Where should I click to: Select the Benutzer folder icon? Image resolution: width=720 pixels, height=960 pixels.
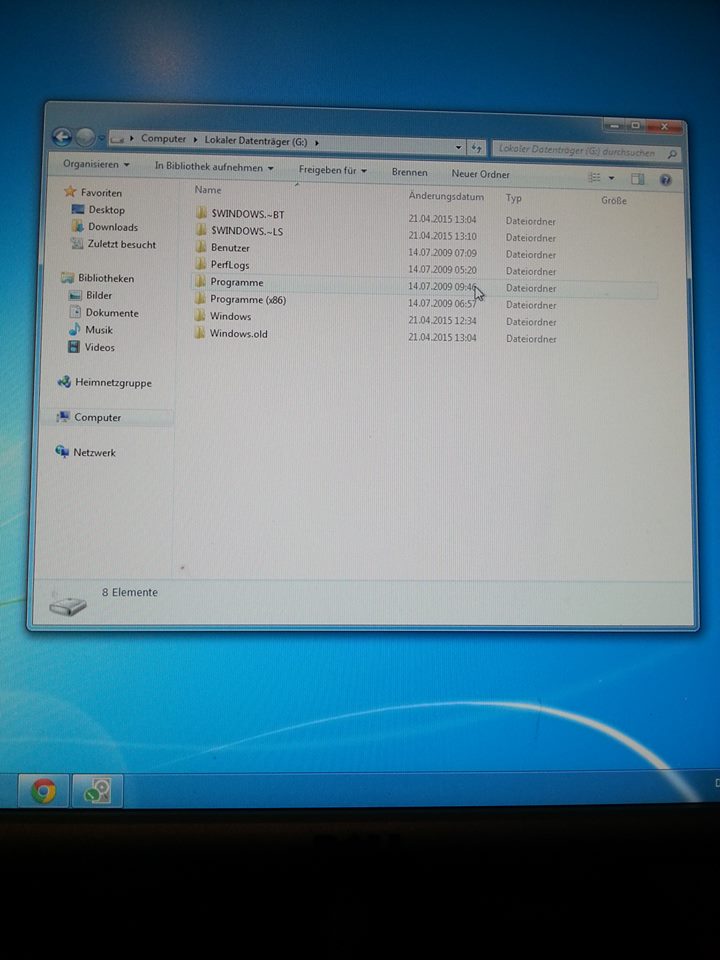pos(200,247)
